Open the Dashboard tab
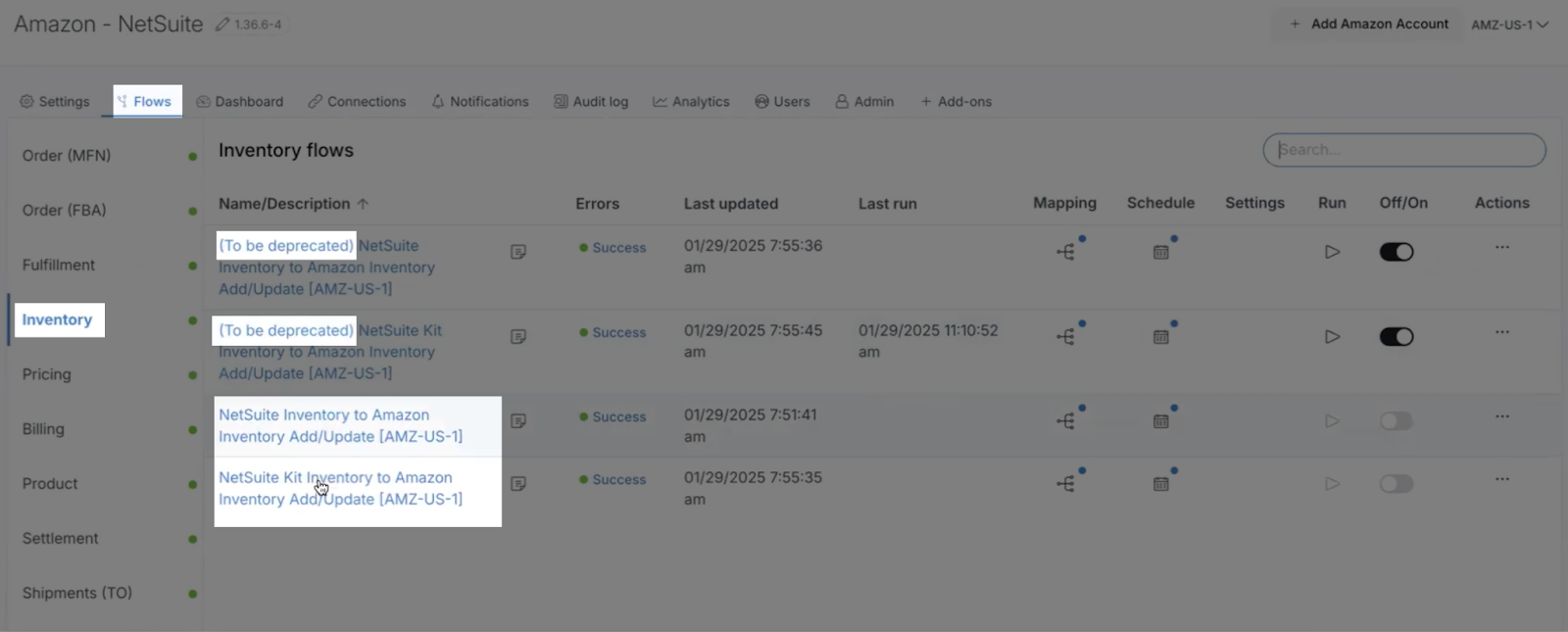The height and width of the screenshot is (632, 1568). [240, 101]
